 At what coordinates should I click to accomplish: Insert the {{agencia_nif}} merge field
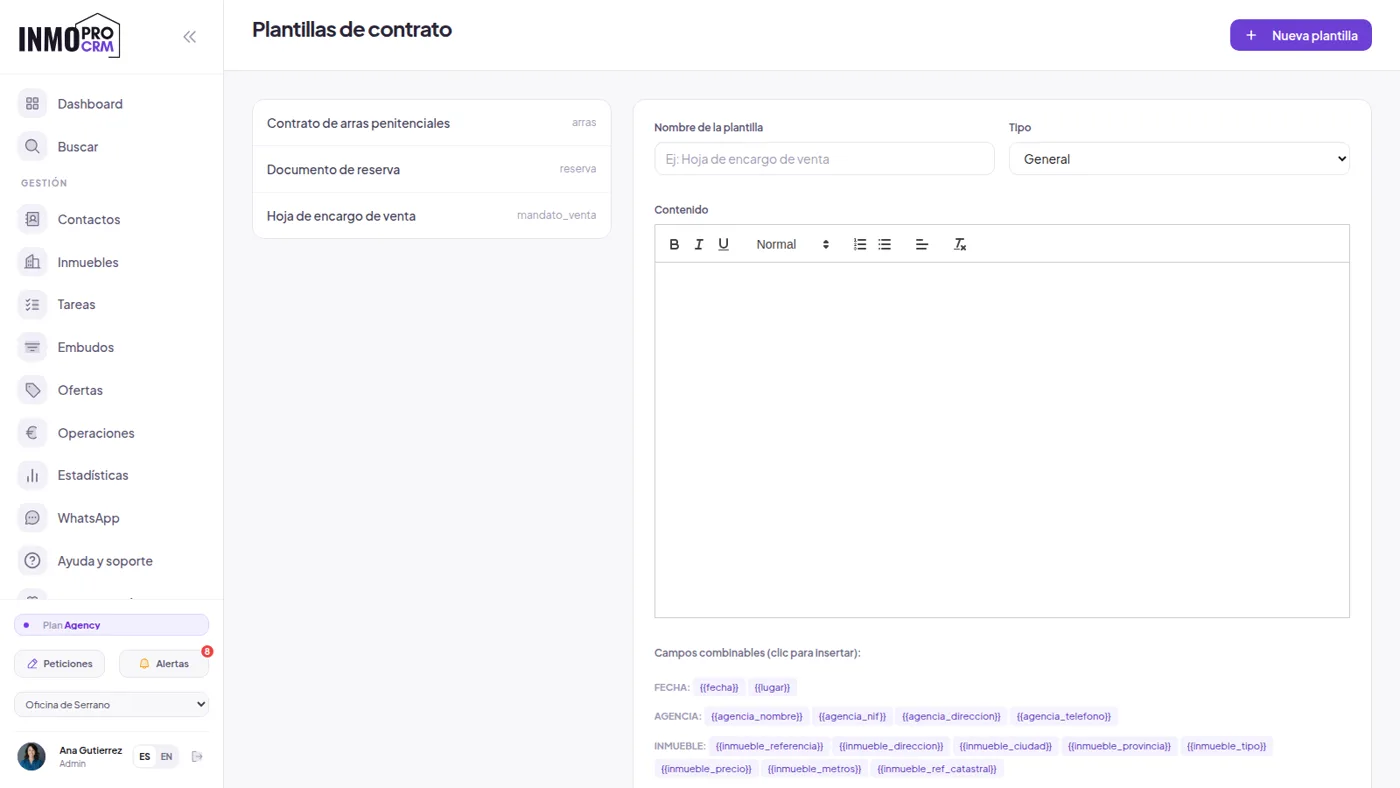(x=852, y=717)
